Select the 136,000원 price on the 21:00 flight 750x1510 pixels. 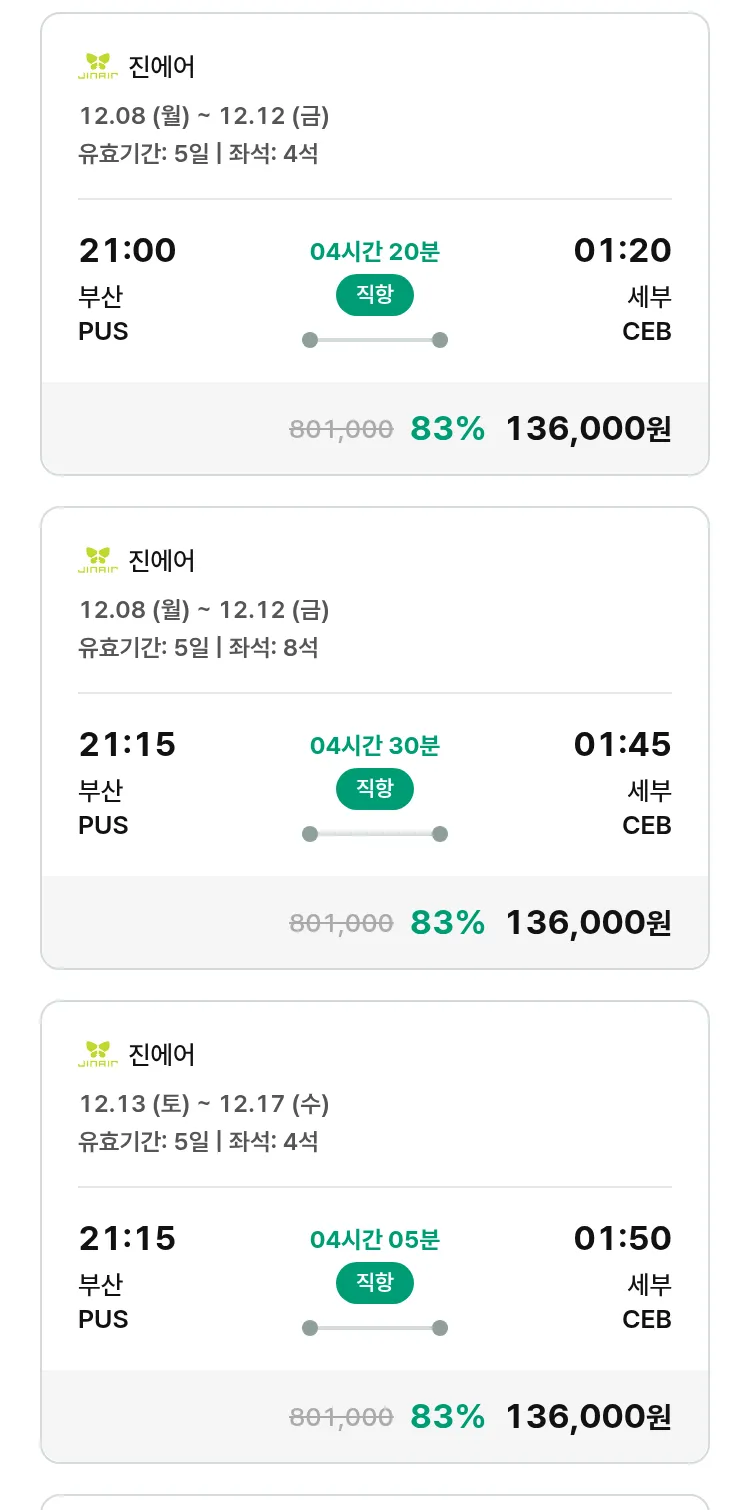point(588,429)
